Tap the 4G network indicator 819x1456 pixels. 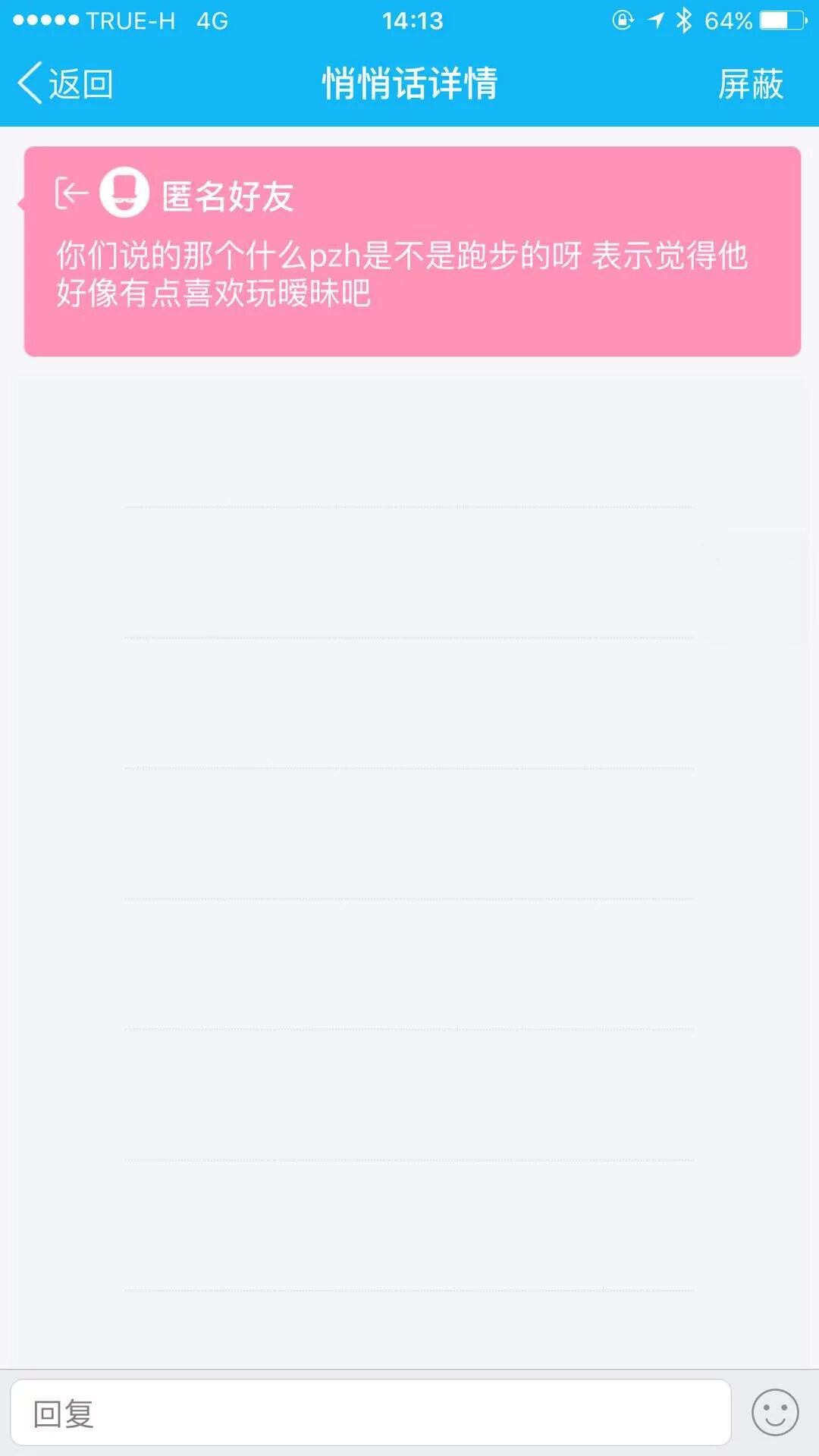[212, 20]
